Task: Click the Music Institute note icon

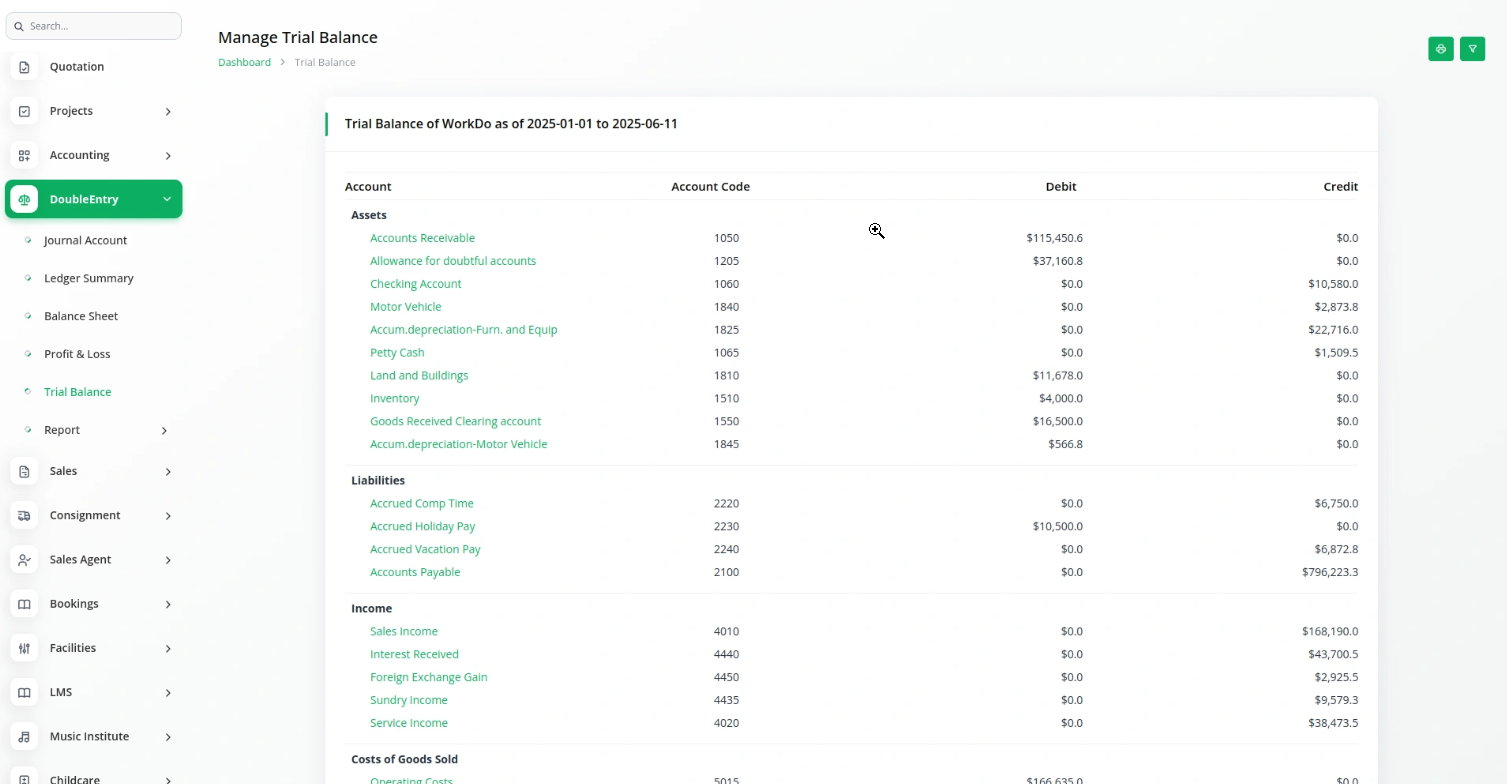Action: tap(25, 736)
